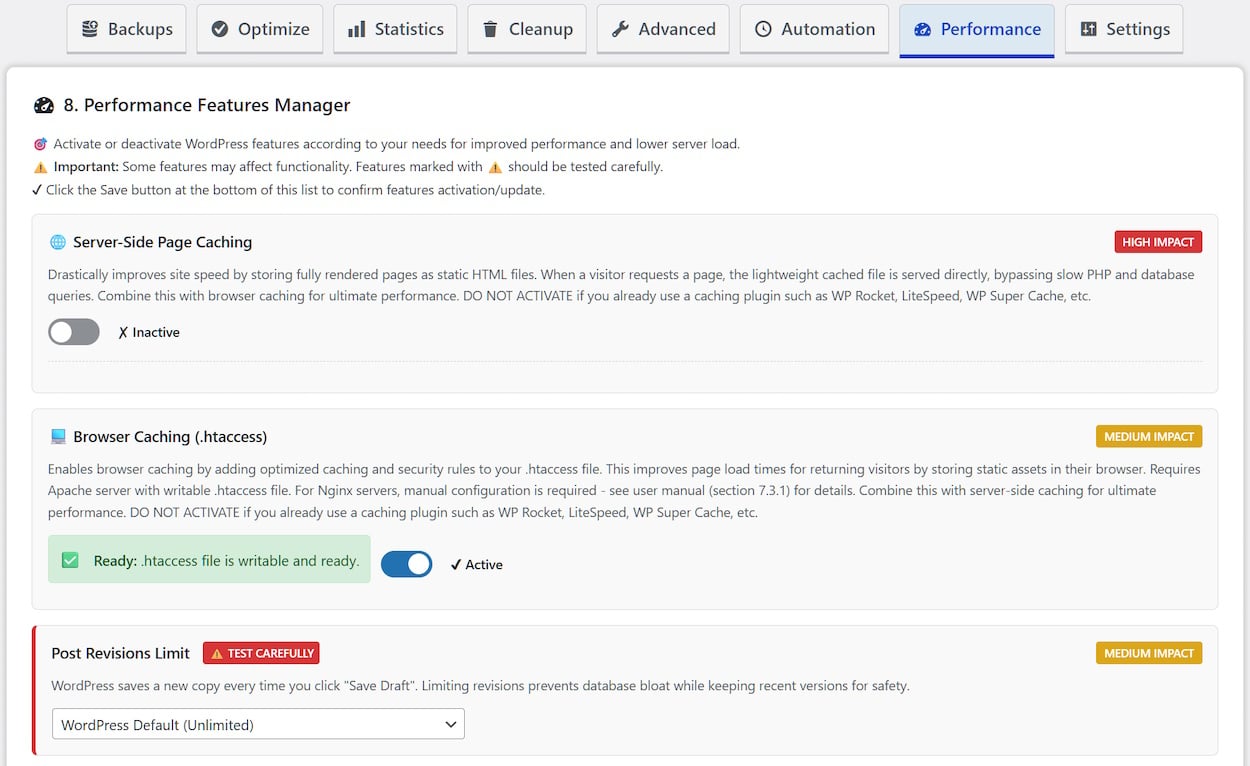The image size is (1250, 766).
Task: Switch to the Statistics tab
Action: [x=396, y=29]
